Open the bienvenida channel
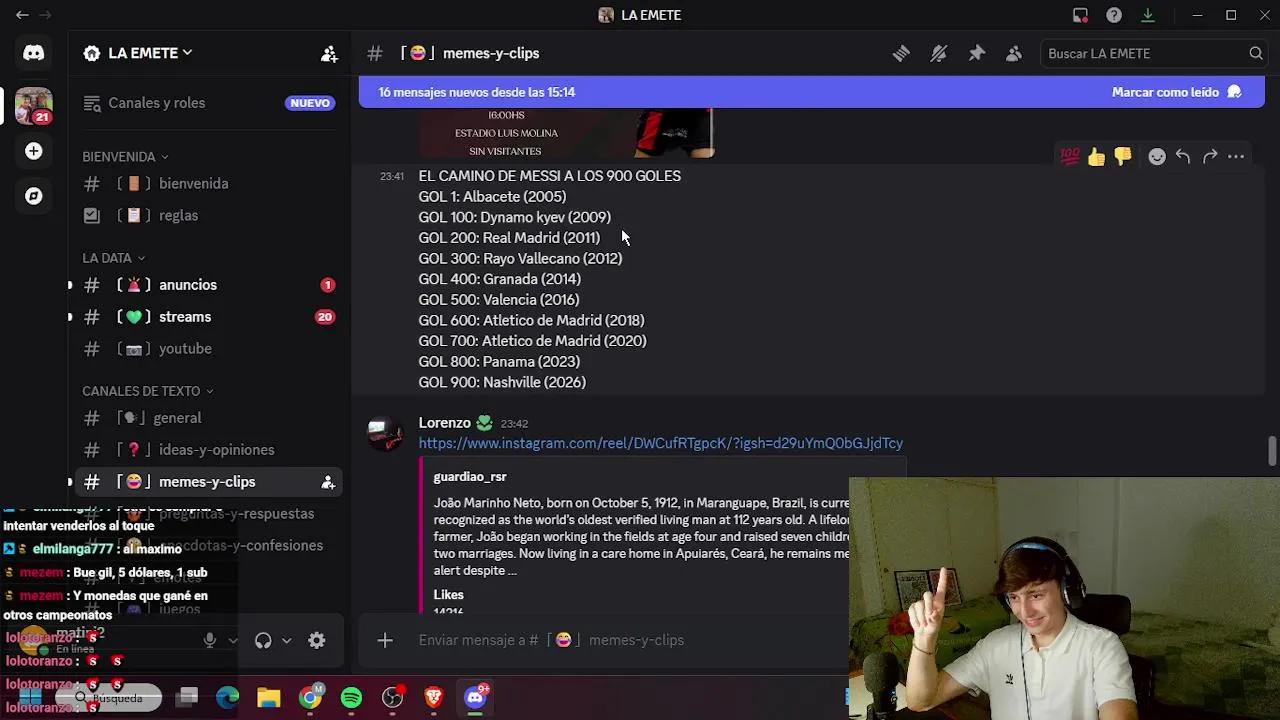The image size is (1280, 720). pos(208,184)
